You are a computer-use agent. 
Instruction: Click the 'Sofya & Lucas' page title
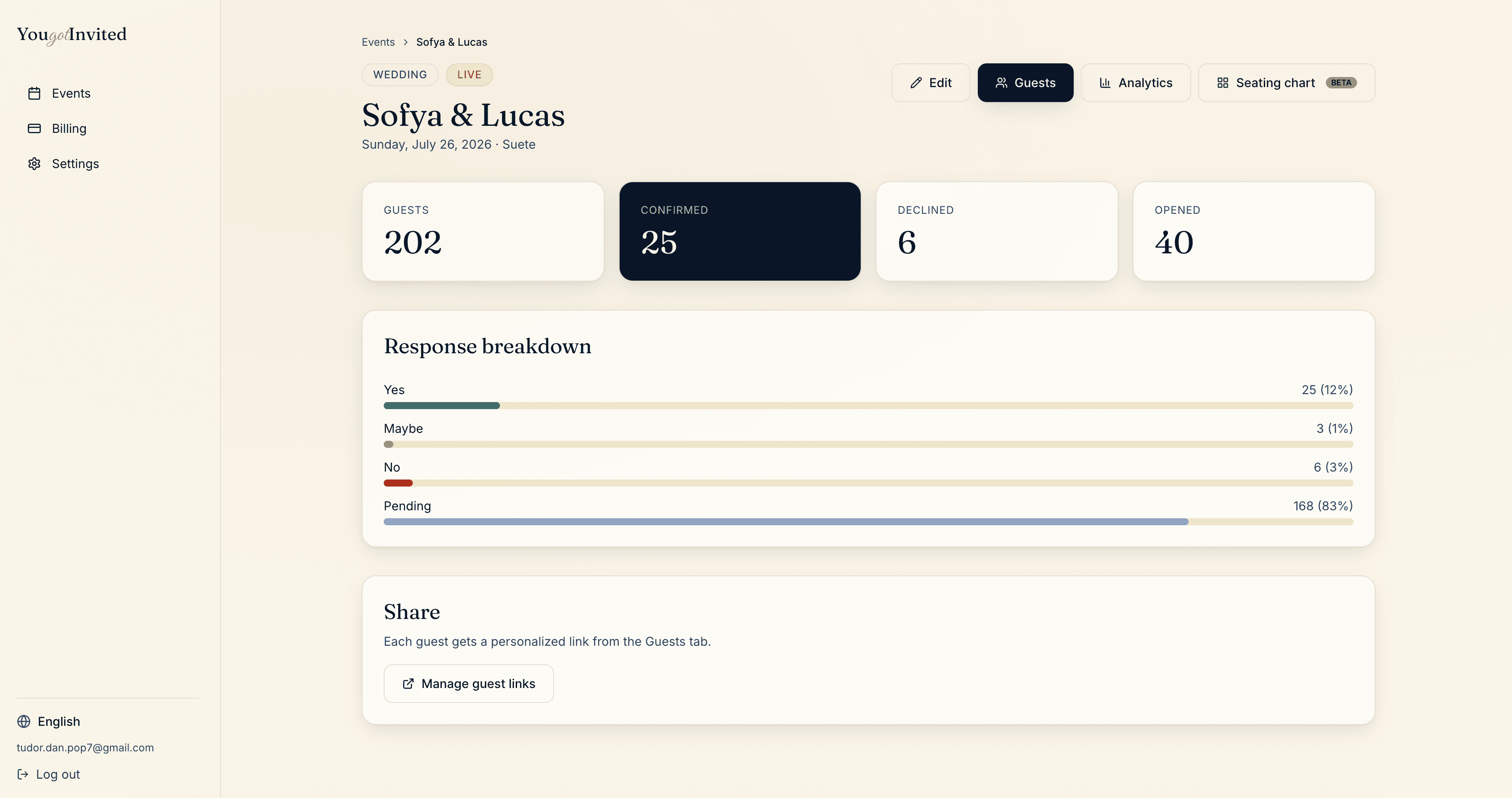coord(463,116)
